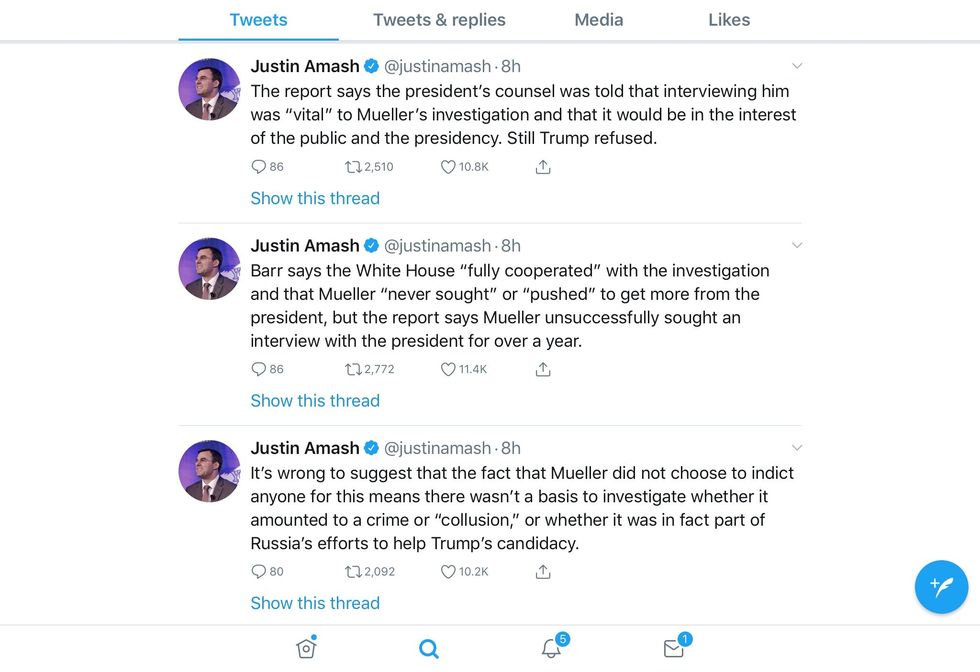Switch to the Media tab
Viewport: 980px width, 672px height.
click(599, 20)
